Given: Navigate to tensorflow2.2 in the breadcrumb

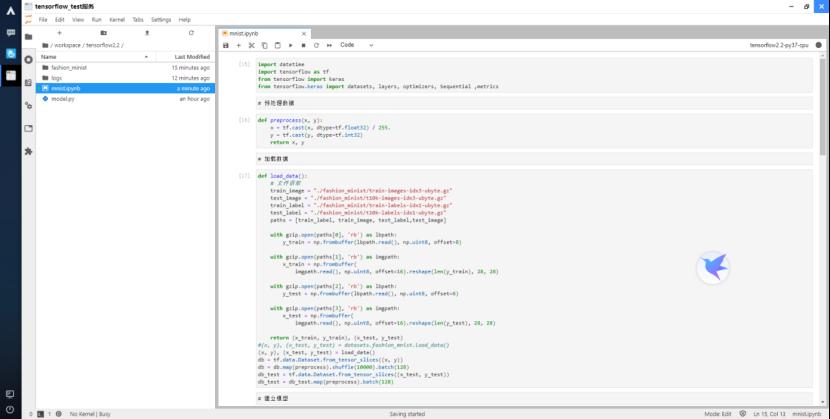Looking at the screenshot, I should coord(103,45).
